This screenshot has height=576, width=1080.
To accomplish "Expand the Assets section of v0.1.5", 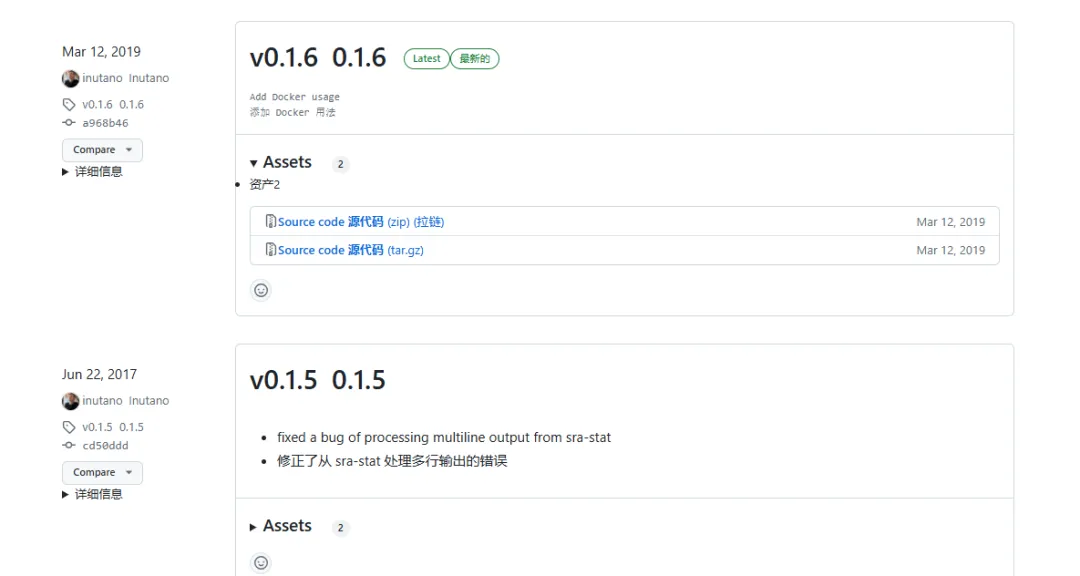I will [281, 526].
